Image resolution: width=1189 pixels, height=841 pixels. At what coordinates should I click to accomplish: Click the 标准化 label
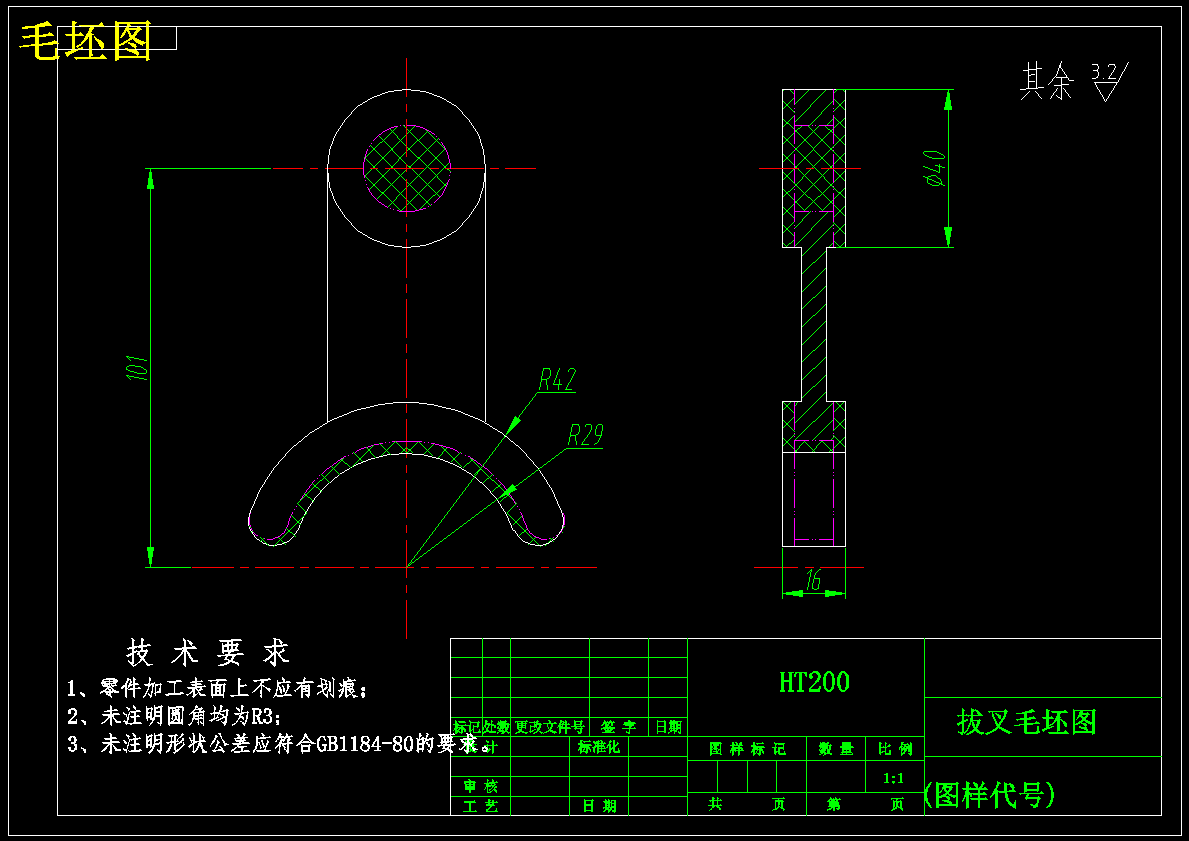click(598, 747)
